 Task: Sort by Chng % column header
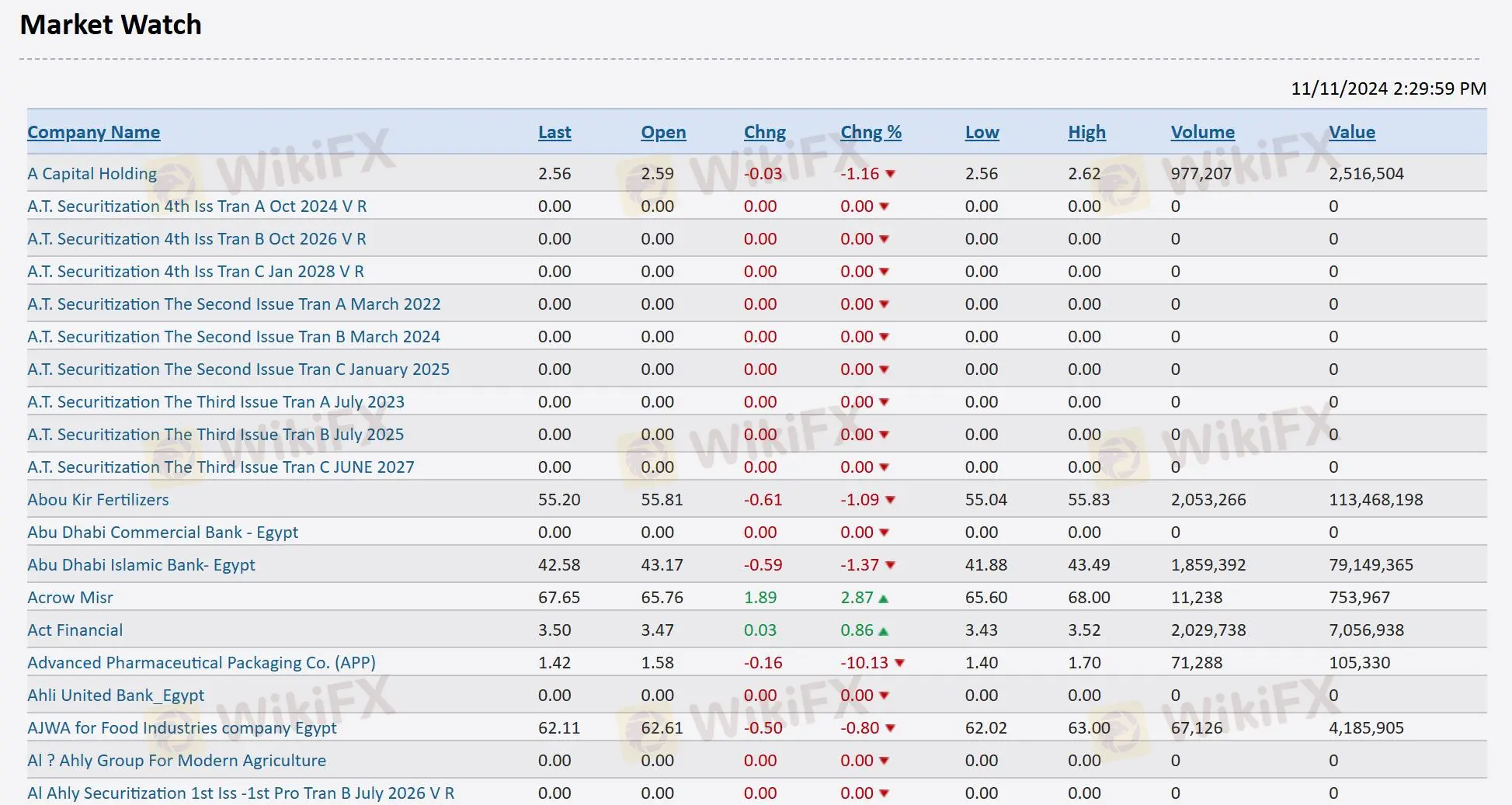pyautogui.click(x=871, y=133)
